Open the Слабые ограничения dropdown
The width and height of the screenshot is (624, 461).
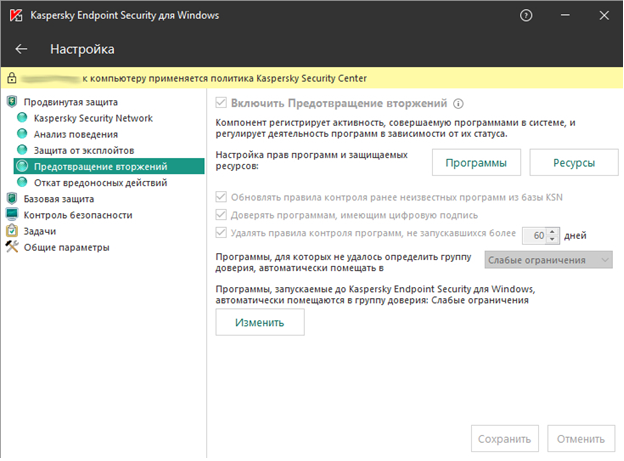pyautogui.click(x=548, y=260)
